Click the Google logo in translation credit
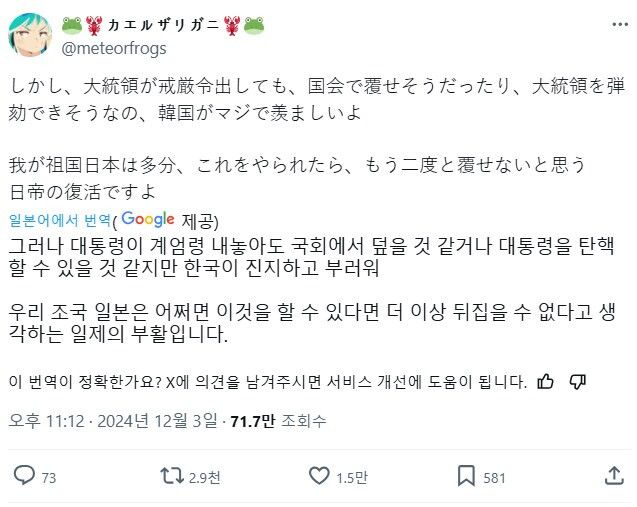Viewport: 637px width, 507px height. [x=148, y=220]
